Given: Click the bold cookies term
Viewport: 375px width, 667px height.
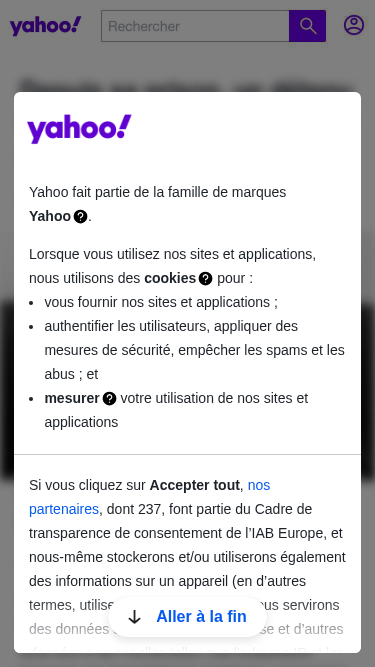Looking at the screenshot, I should 170,278.
